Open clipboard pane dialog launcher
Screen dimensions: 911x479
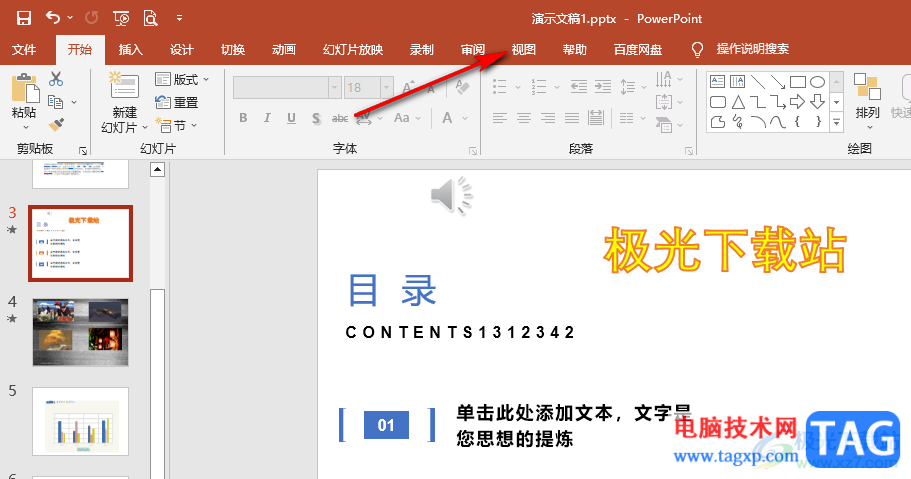pyautogui.click(x=83, y=151)
